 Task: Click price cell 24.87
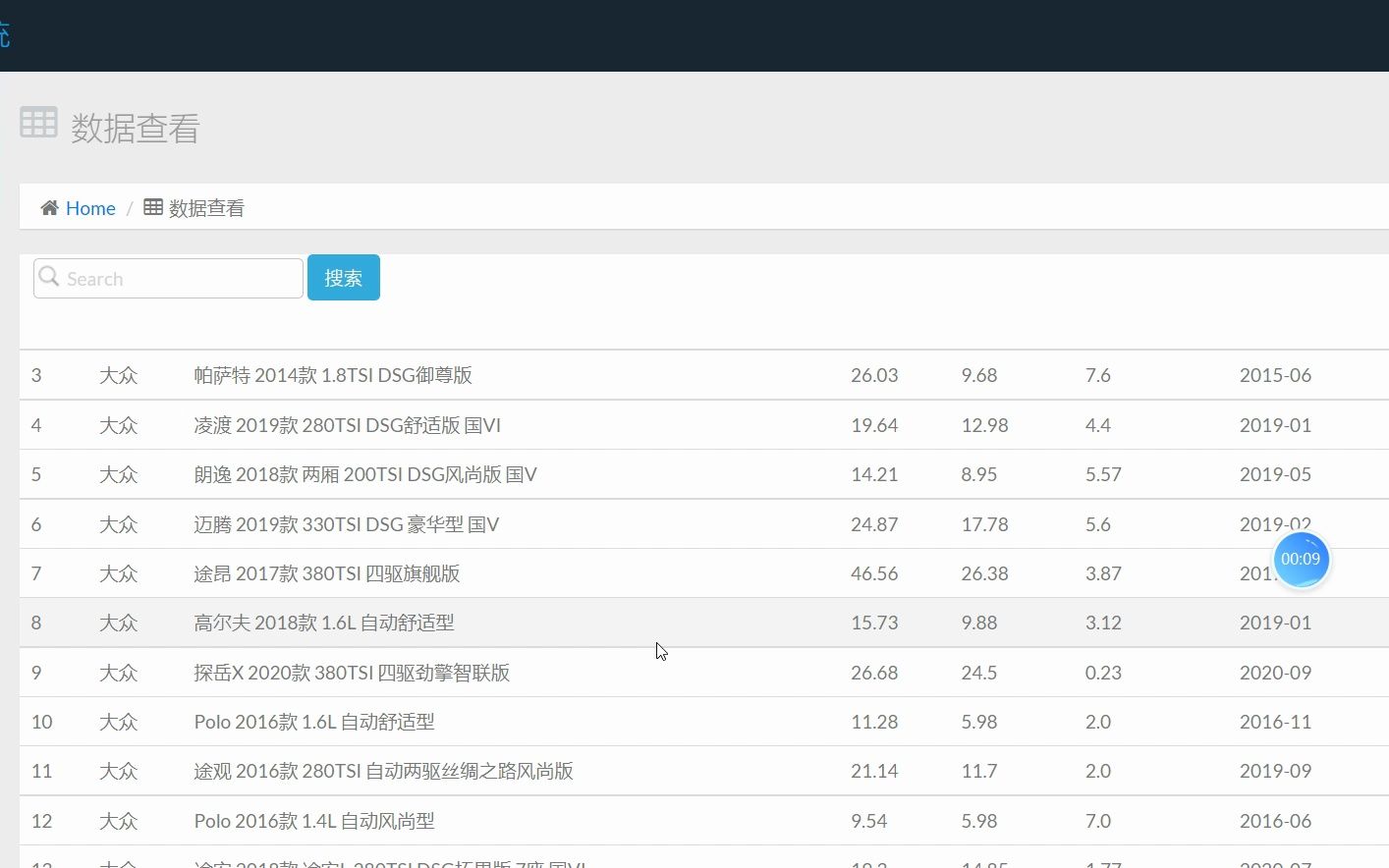pyautogui.click(x=874, y=524)
